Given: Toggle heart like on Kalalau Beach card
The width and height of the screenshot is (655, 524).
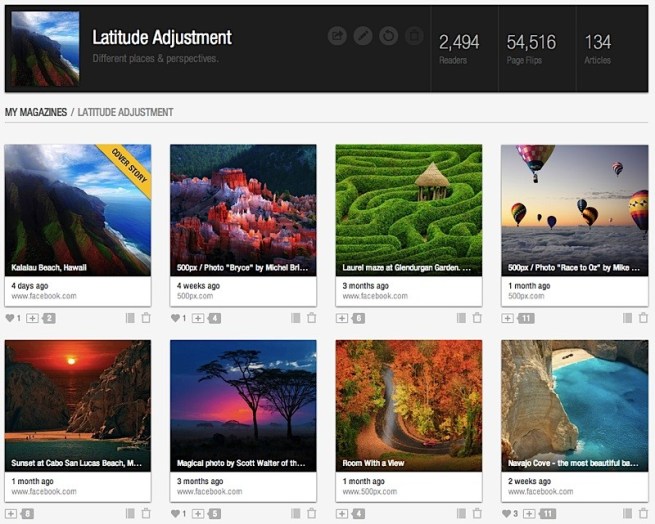Looking at the screenshot, I should [x=11, y=318].
